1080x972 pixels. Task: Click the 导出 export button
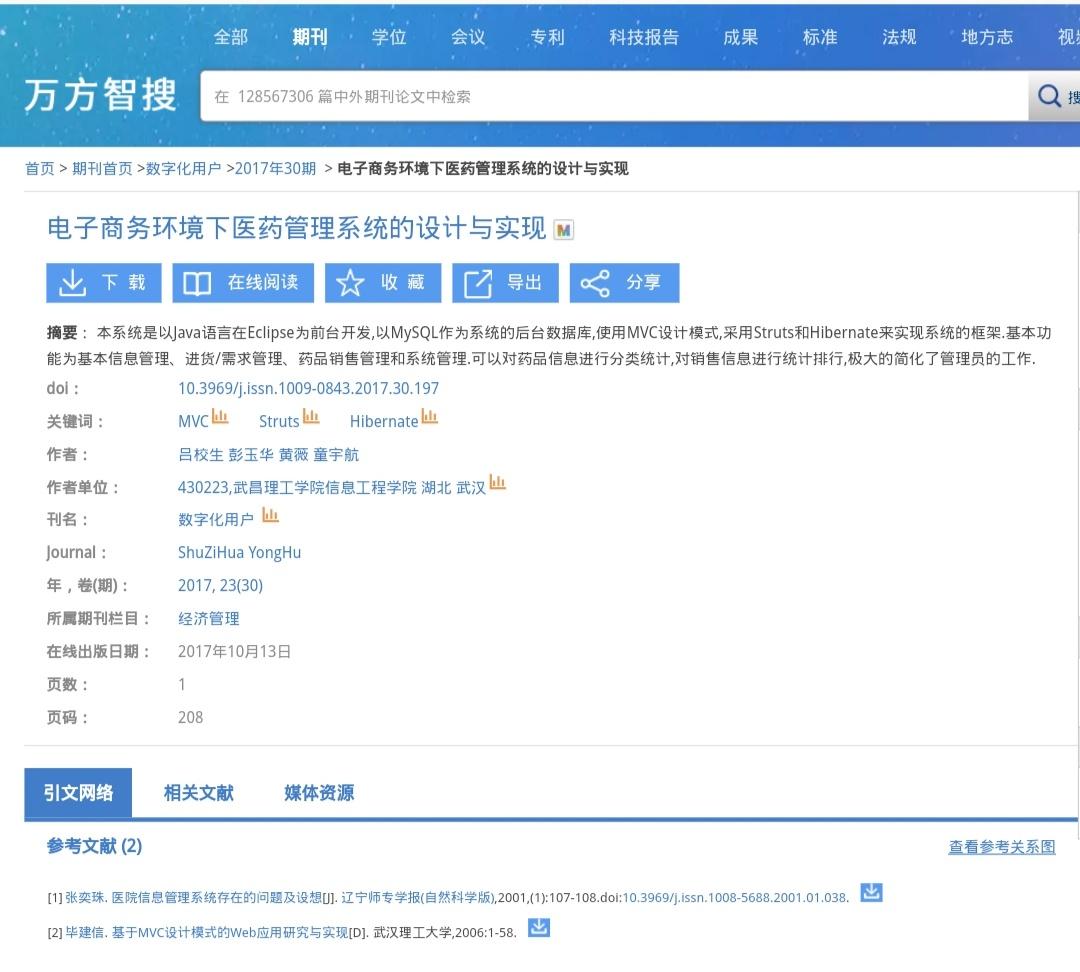click(x=505, y=283)
